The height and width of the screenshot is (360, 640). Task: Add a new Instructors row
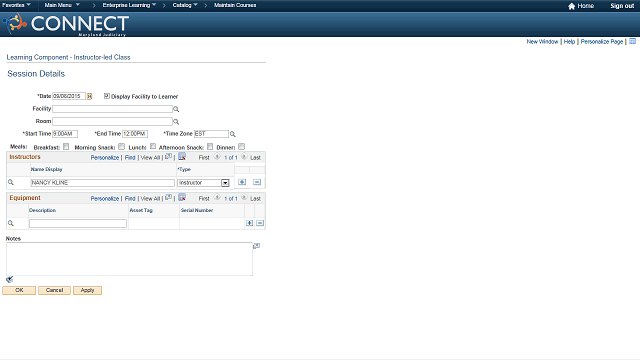point(242,182)
